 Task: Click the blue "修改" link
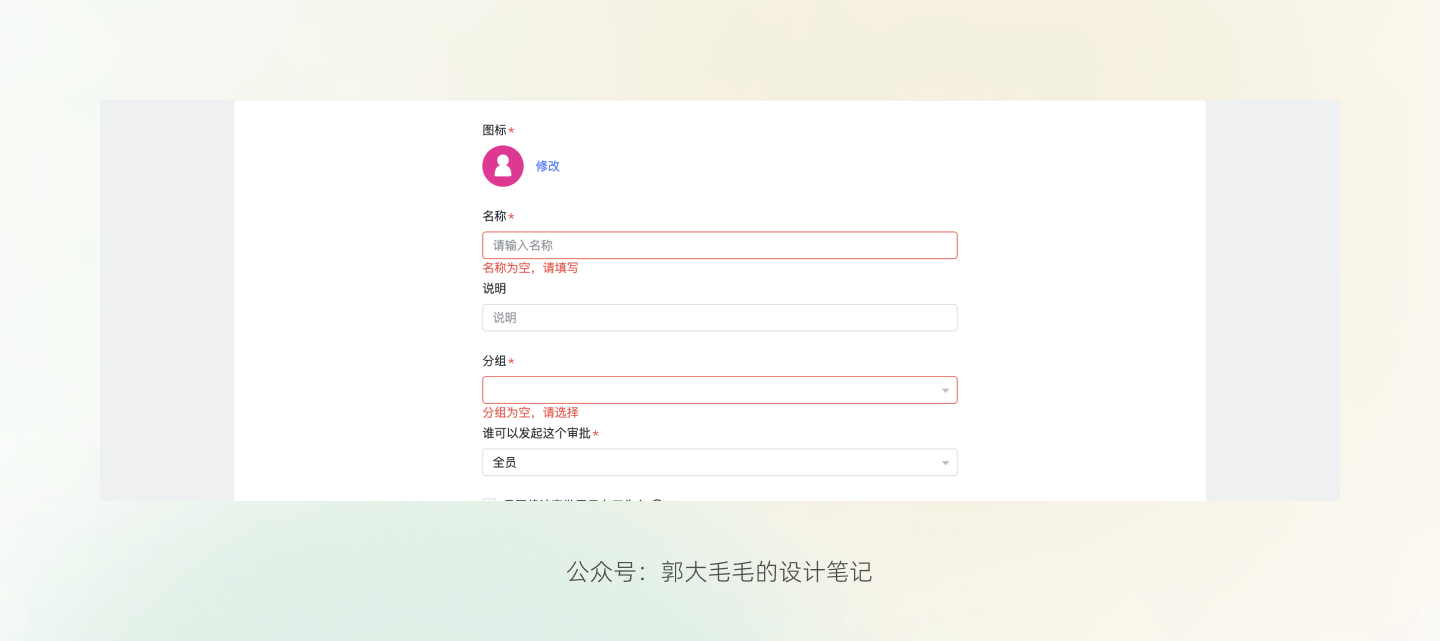click(548, 166)
